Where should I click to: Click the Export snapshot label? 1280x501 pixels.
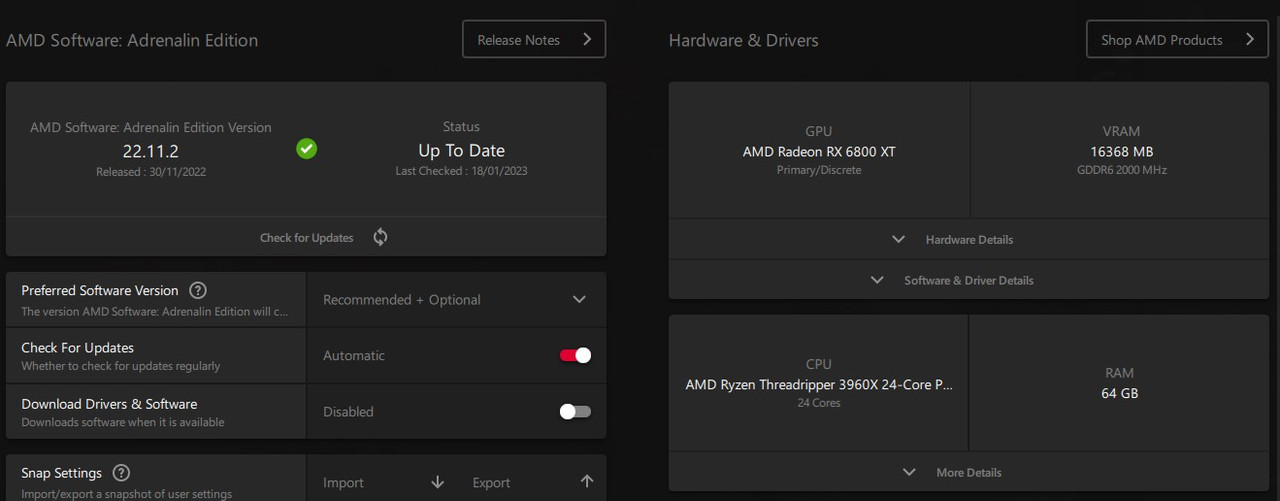(491, 482)
